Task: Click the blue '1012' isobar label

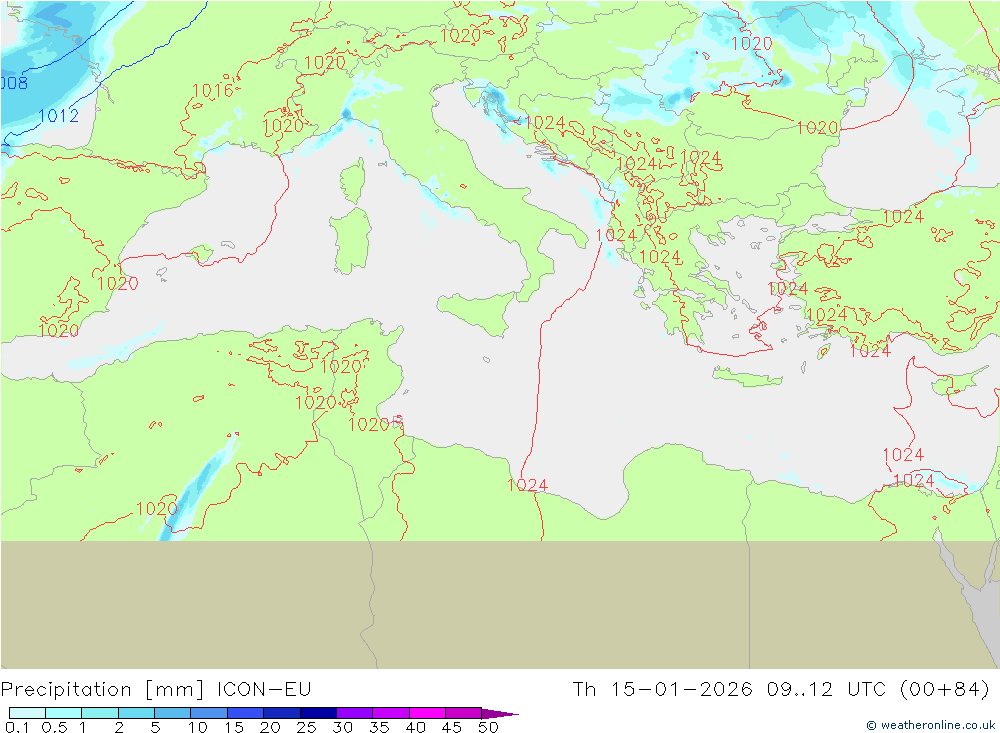Action: tap(59, 115)
